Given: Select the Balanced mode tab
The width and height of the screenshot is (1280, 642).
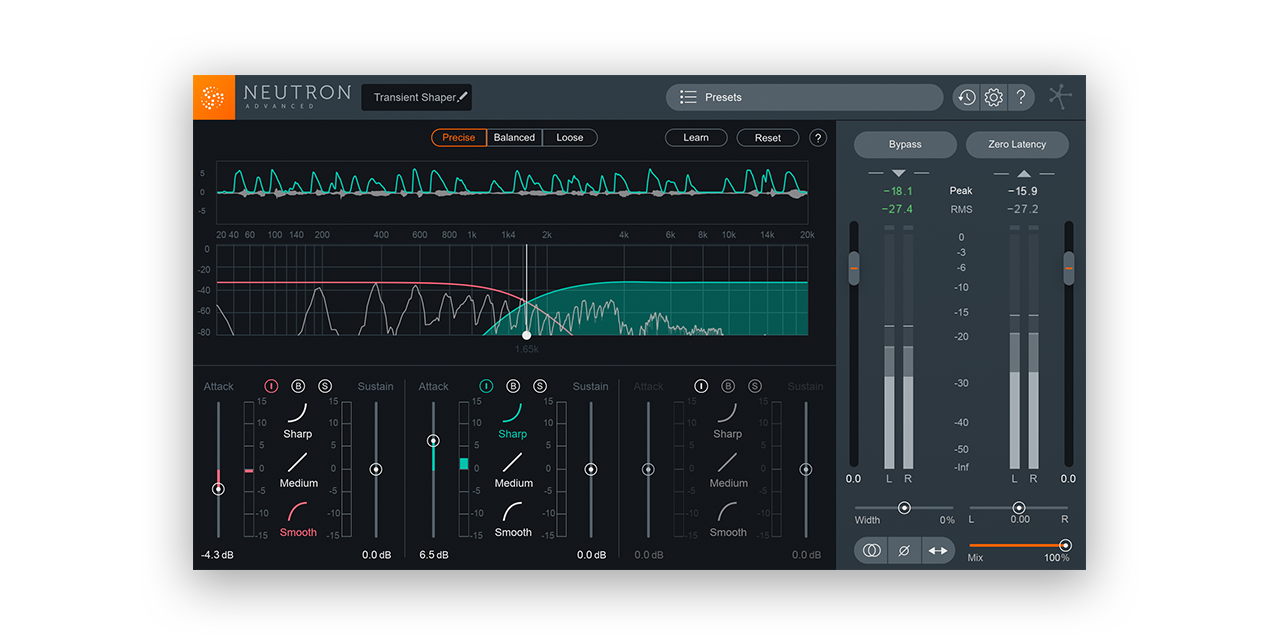Looking at the screenshot, I should tap(514, 138).
